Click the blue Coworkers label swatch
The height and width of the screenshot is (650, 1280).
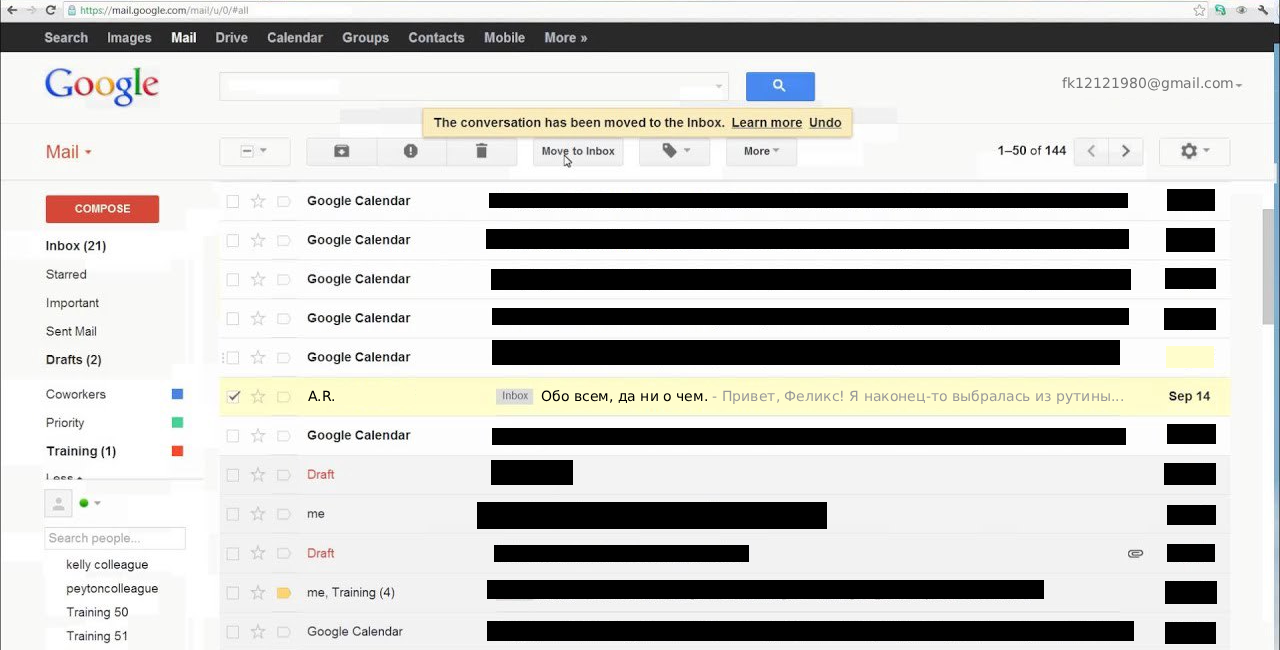coord(177,395)
